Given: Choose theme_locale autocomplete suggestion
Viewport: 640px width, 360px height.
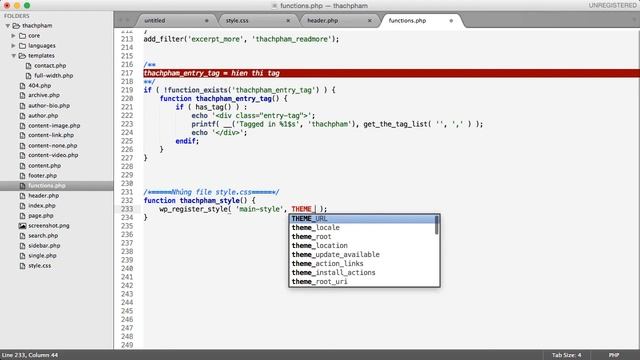Looking at the screenshot, I should [x=362, y=228].
